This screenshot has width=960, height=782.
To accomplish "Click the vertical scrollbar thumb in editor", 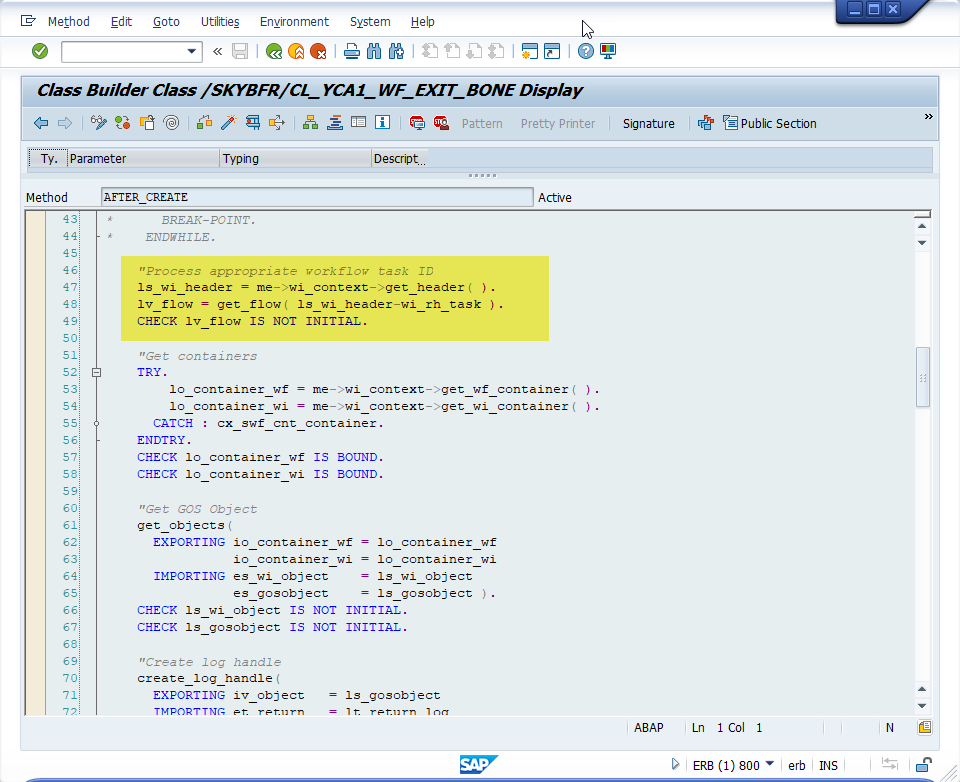I will coord(922,377).
